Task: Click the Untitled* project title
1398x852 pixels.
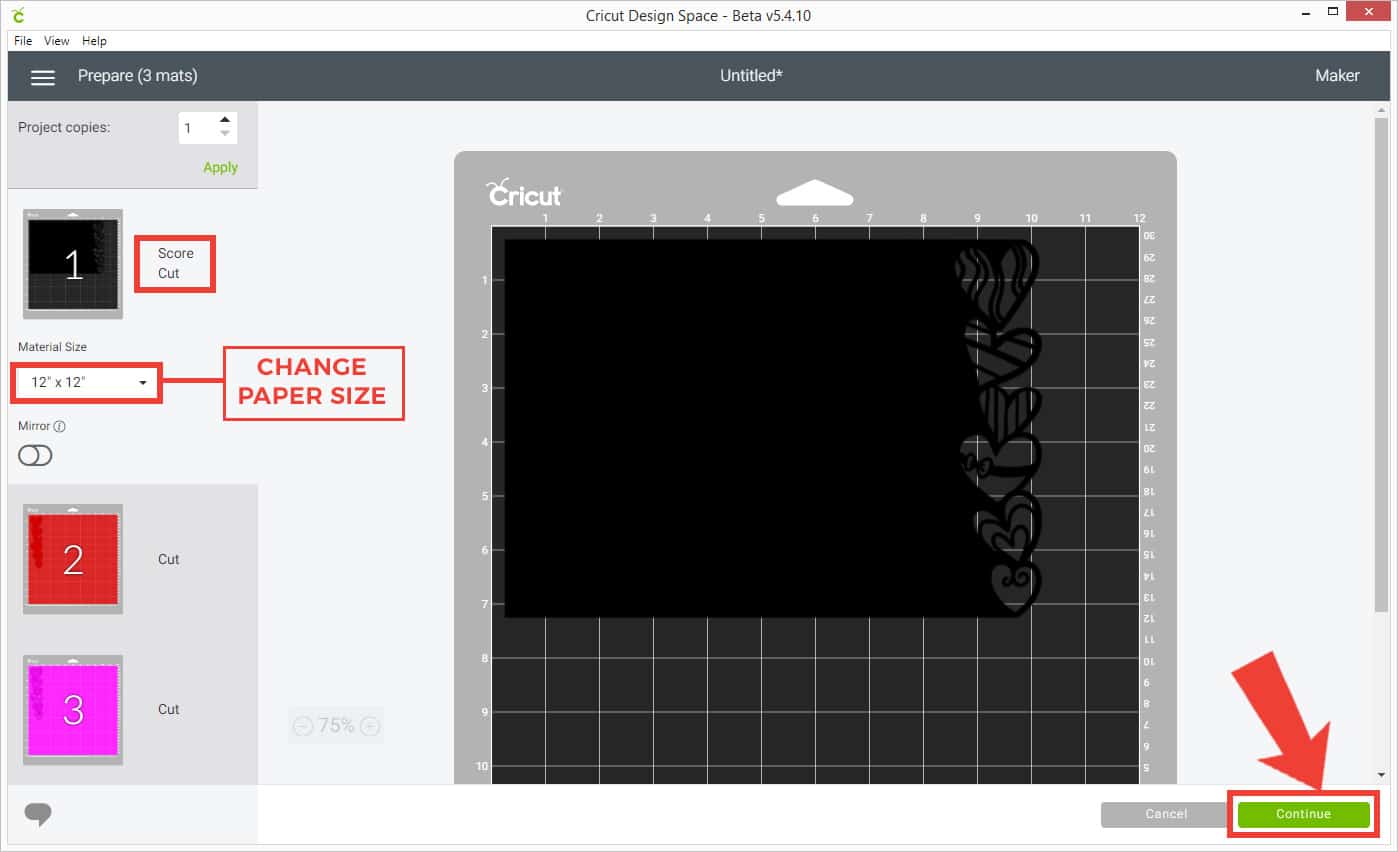Action: [x=751, y=76]
